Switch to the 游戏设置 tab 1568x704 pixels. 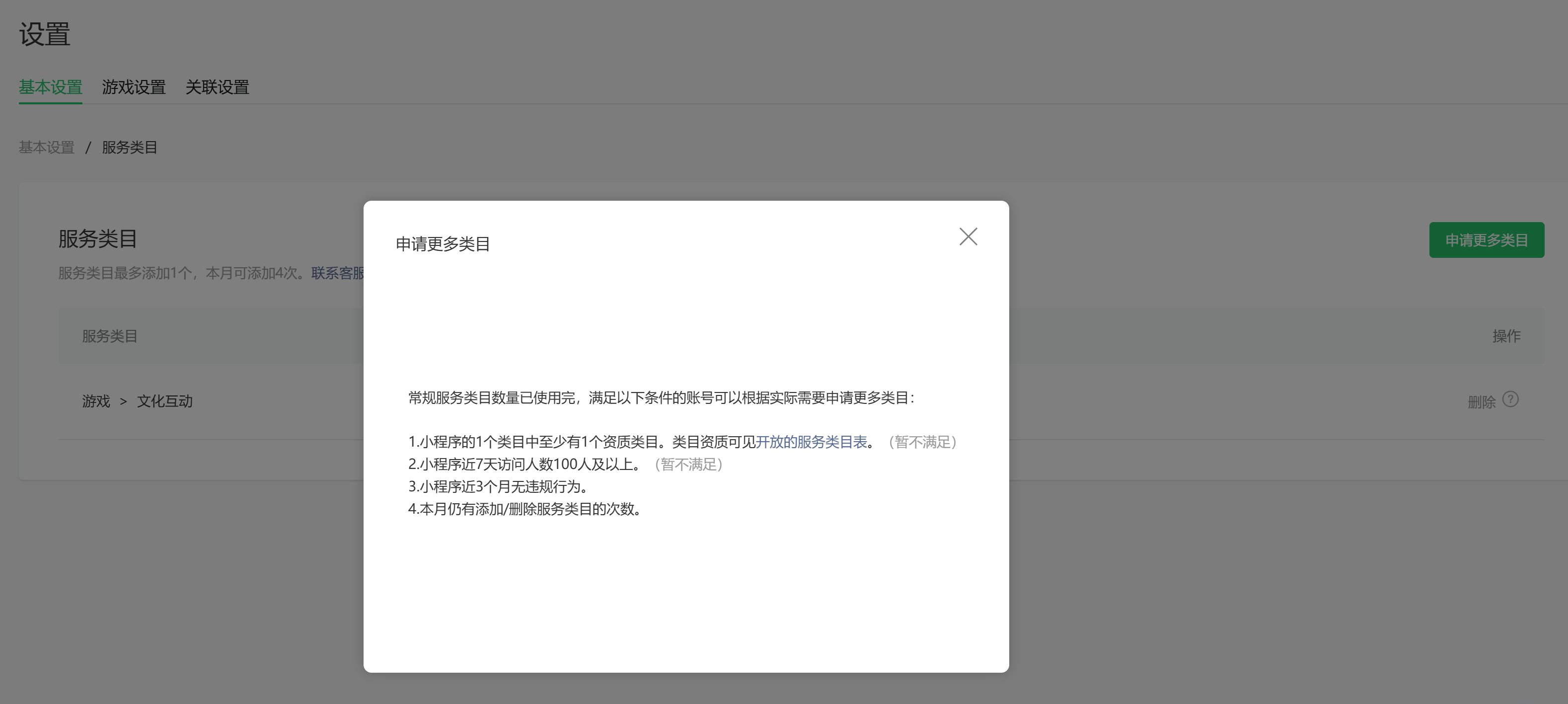[134, 87]
